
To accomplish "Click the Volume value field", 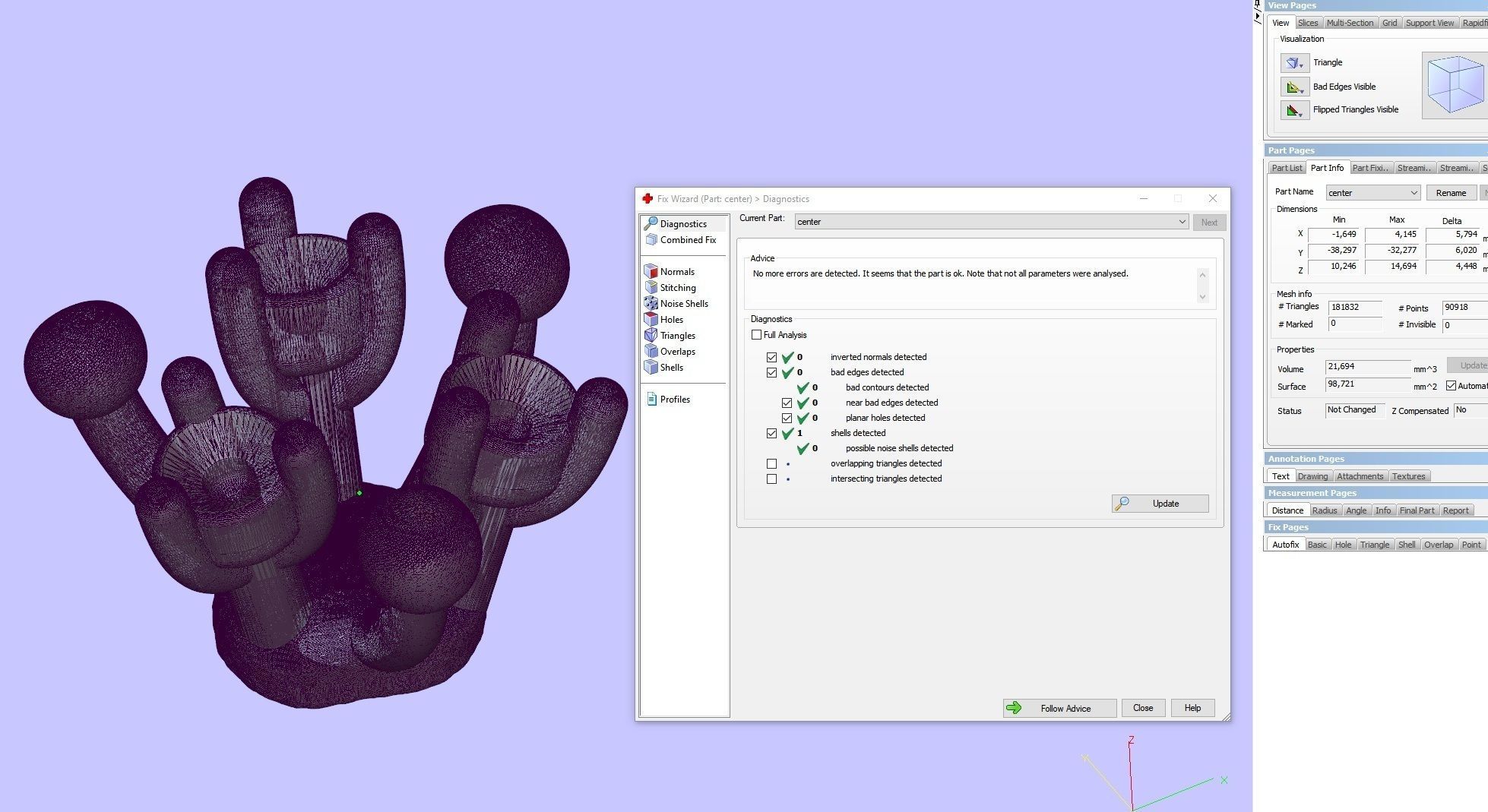I will [x=1368, y=368].
